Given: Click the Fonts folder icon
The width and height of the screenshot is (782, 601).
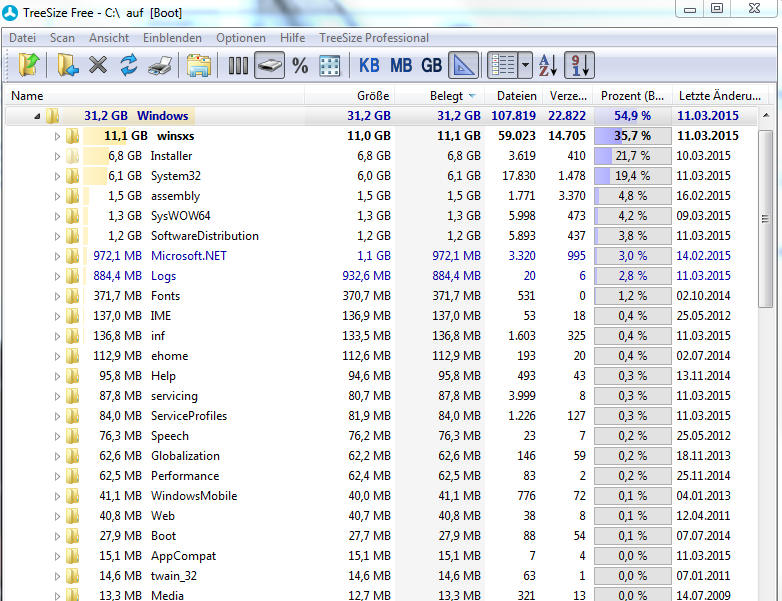Looking at the screenshot, I should (72, 296).
